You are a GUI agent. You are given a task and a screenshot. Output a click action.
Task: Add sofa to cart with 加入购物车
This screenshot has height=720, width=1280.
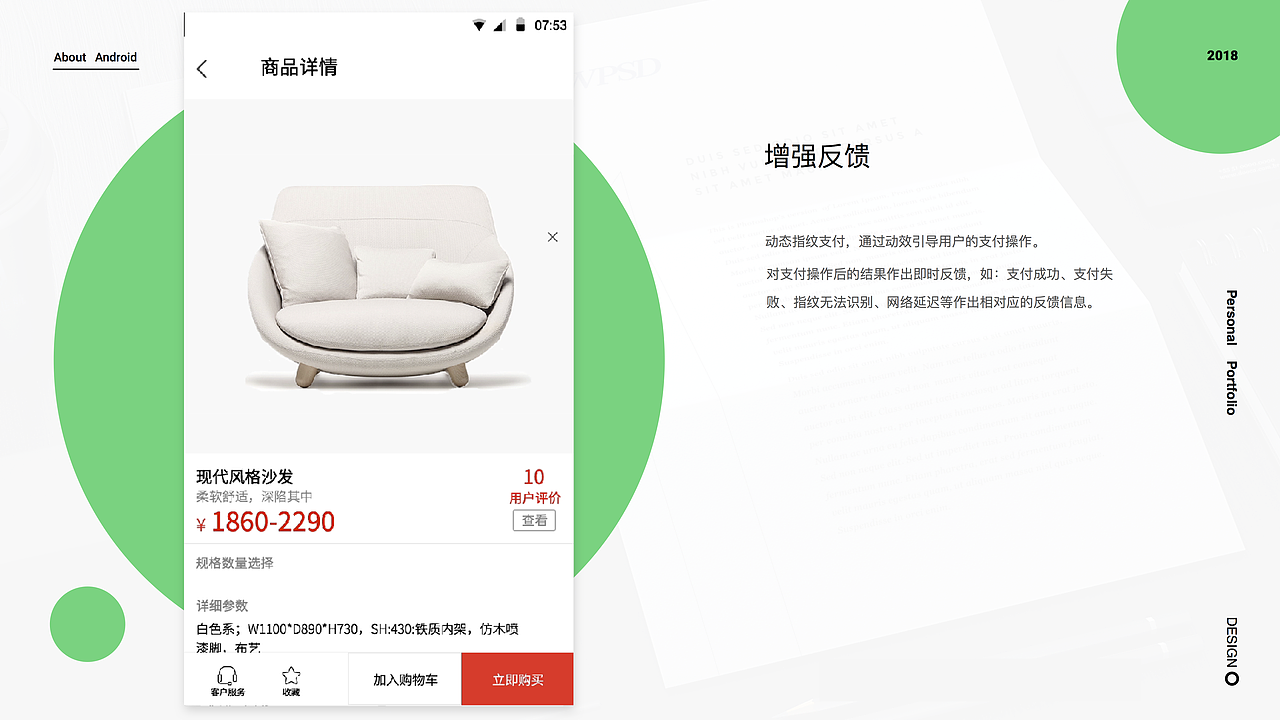pos(405,680)
